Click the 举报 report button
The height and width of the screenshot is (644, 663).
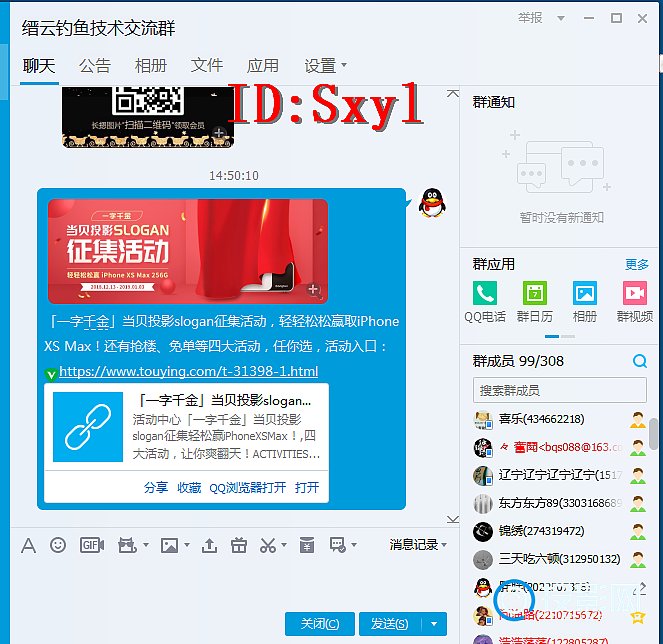530,18
